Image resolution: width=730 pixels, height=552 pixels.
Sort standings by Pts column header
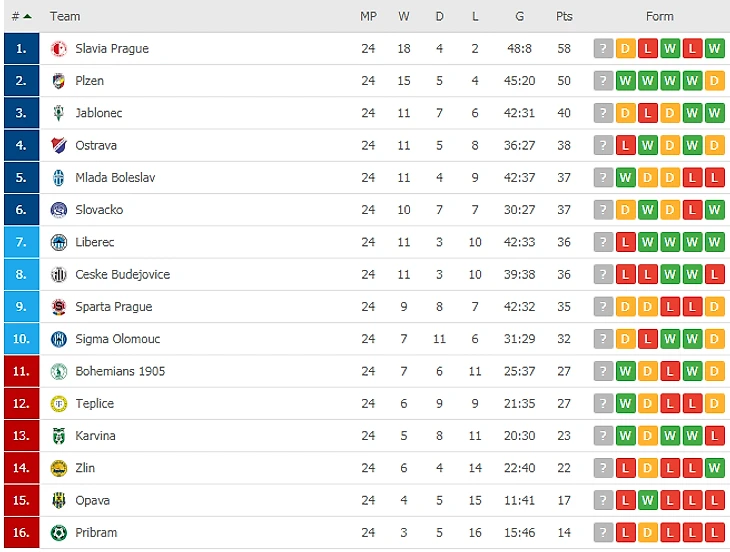tap(564, 16)
